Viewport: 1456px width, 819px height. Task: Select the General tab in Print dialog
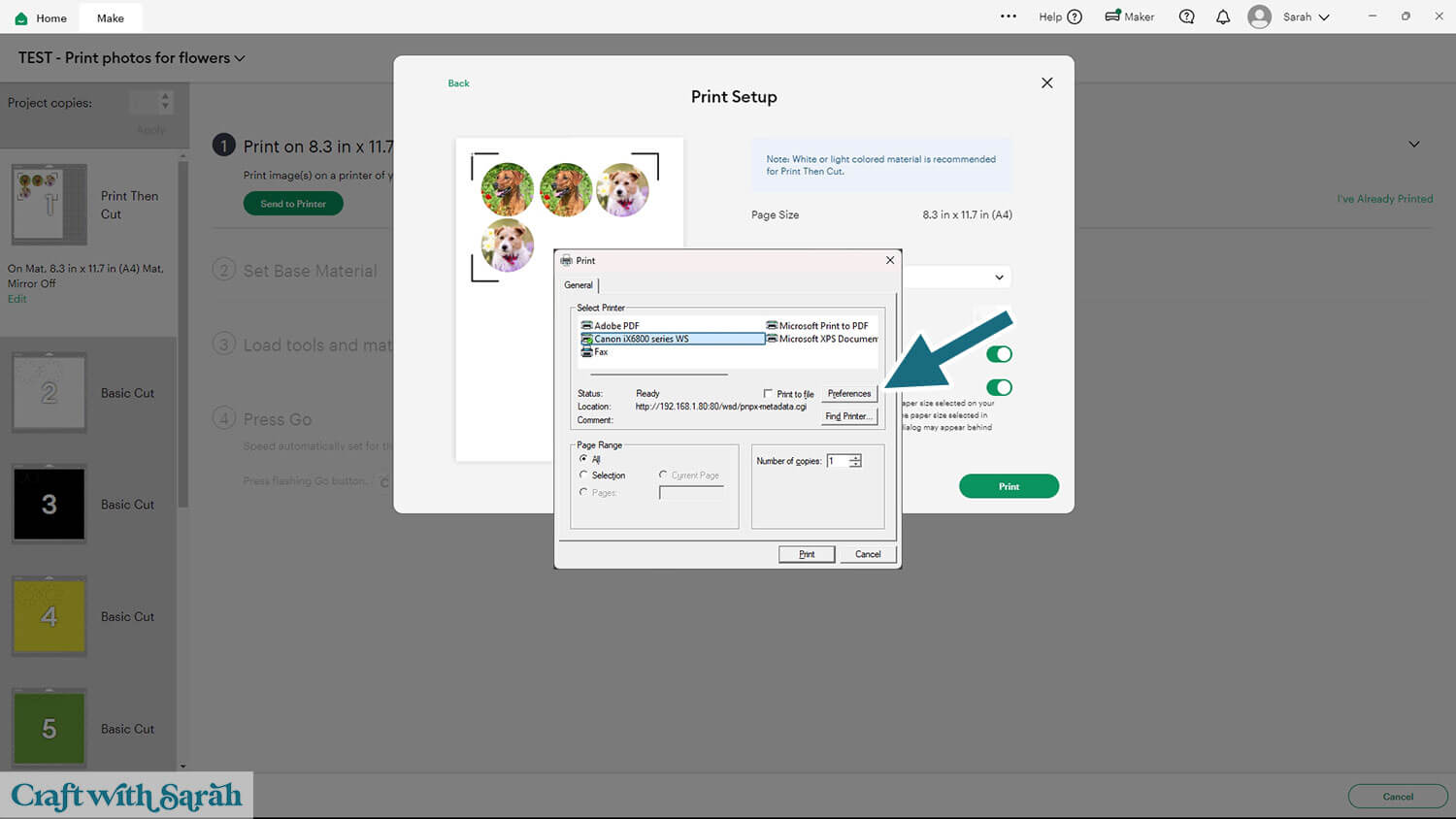point(579,285)
